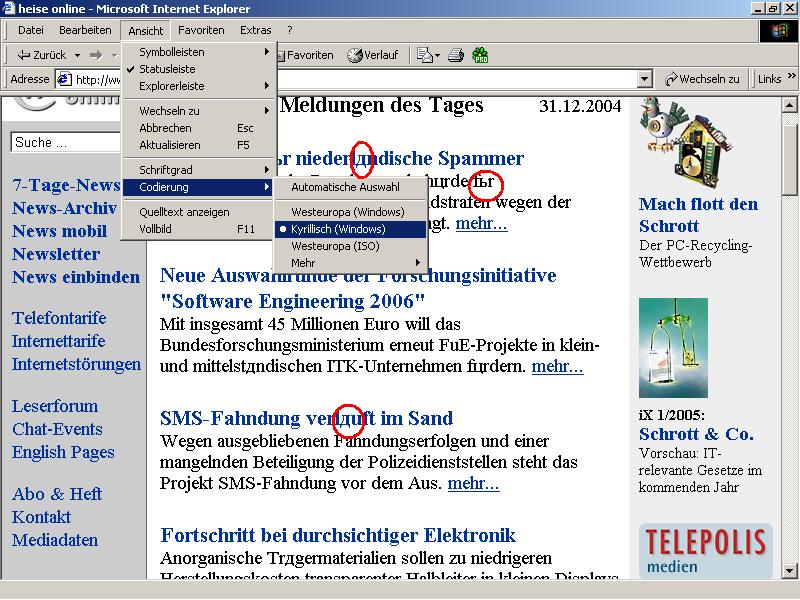Image resolution: width=800 pixels, height=600 pixels.
Task: Open the Favoriten menu in menu bar
Action: click(201, 31)
